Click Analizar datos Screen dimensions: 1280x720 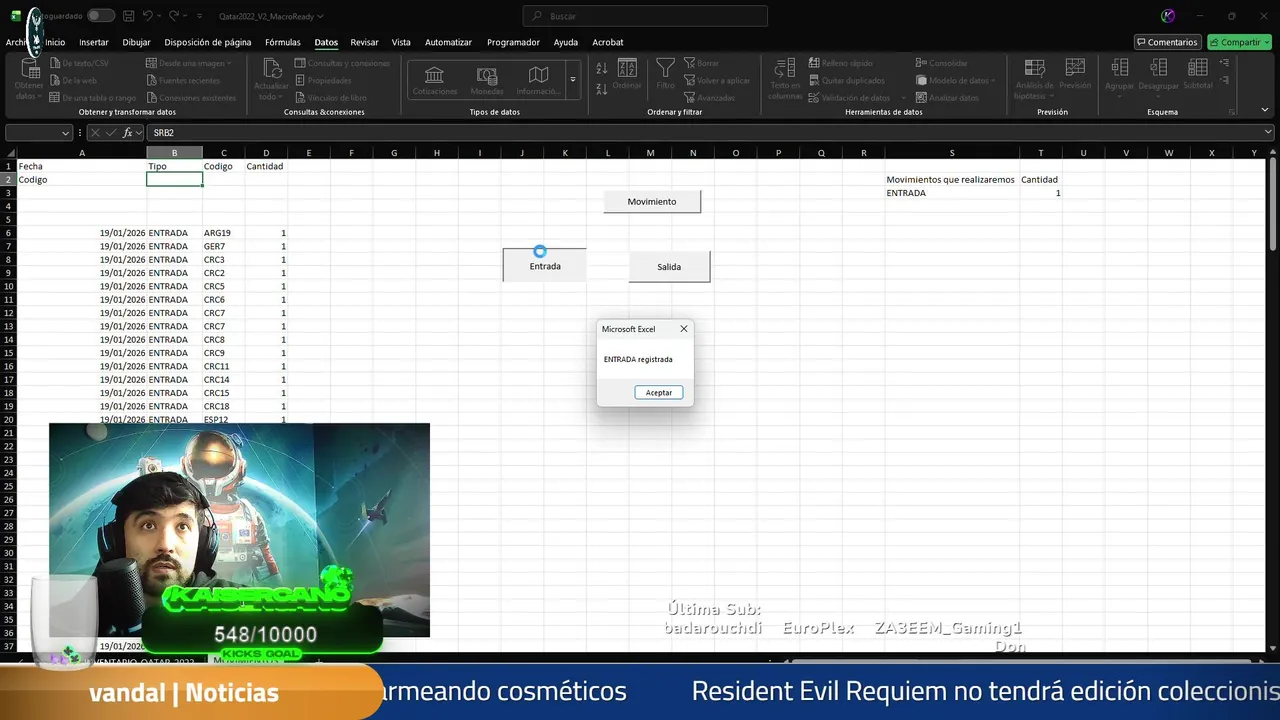947,98
